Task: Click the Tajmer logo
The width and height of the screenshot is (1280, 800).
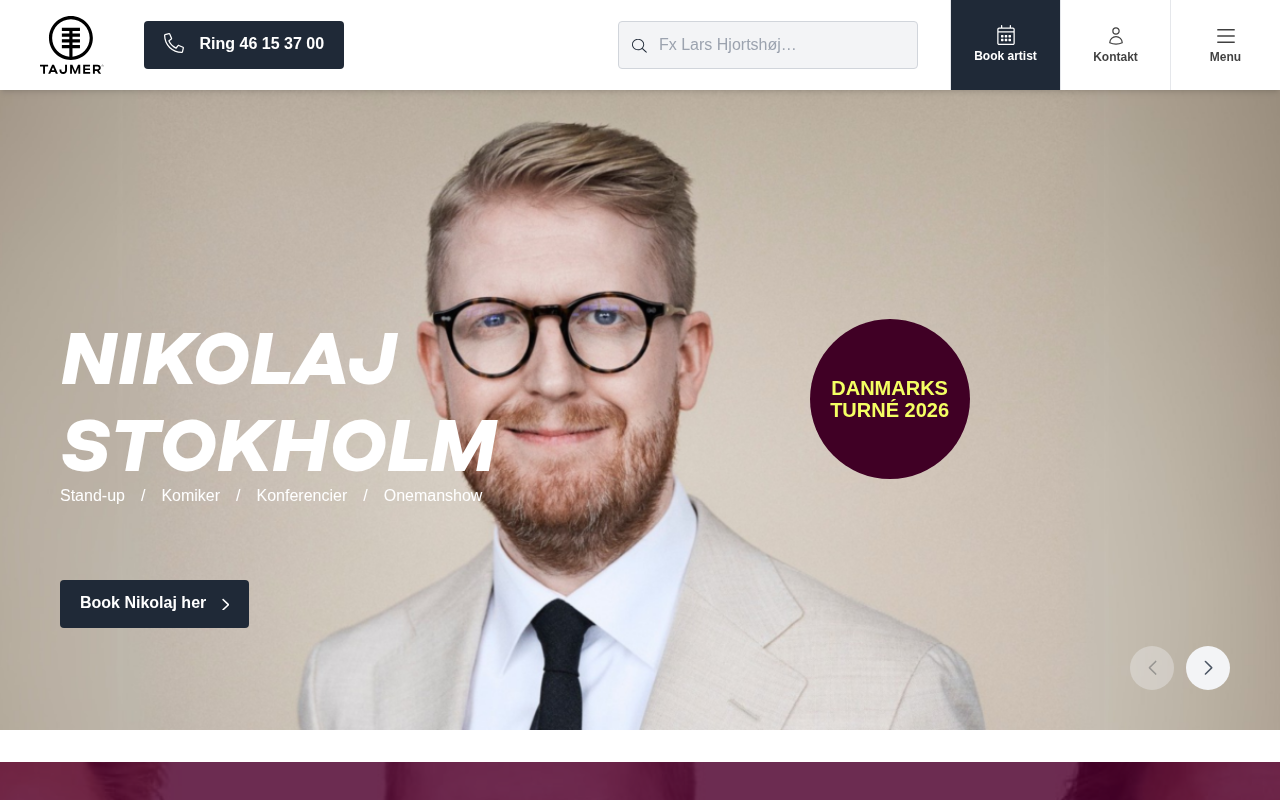Action: coord(71,45)
